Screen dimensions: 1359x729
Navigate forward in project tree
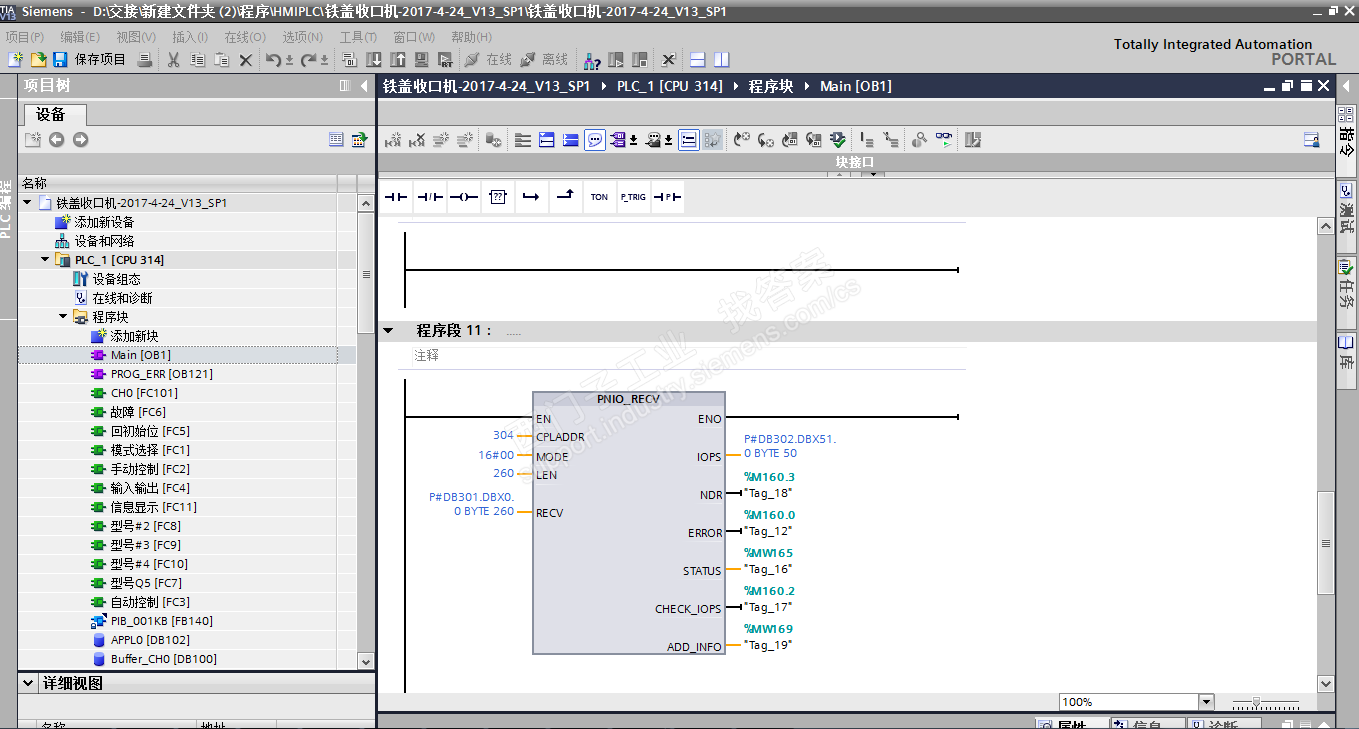pyautogui.click(x=81, y=140)
